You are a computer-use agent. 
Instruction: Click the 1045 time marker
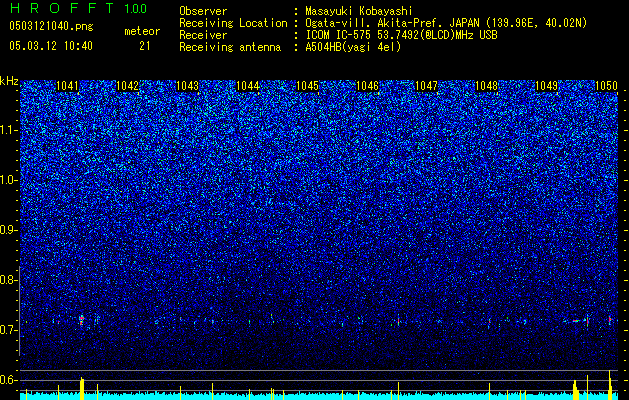[x=307, y=86]
